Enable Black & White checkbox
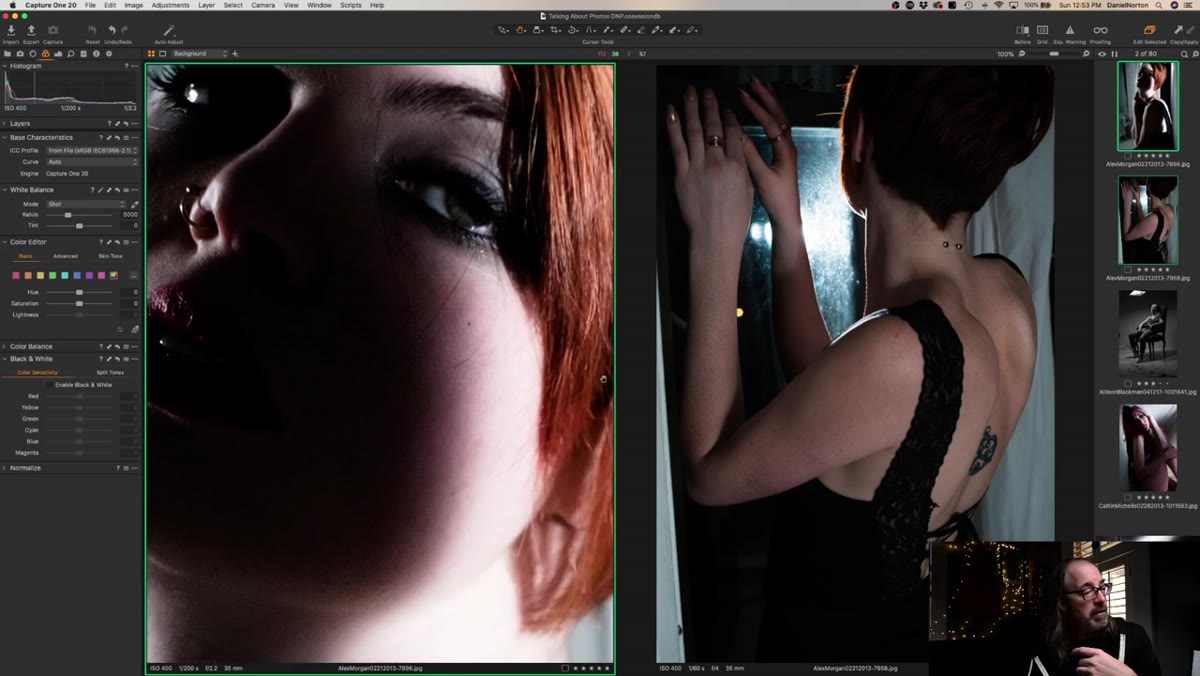1200x676 pixels. pos(50,384)
